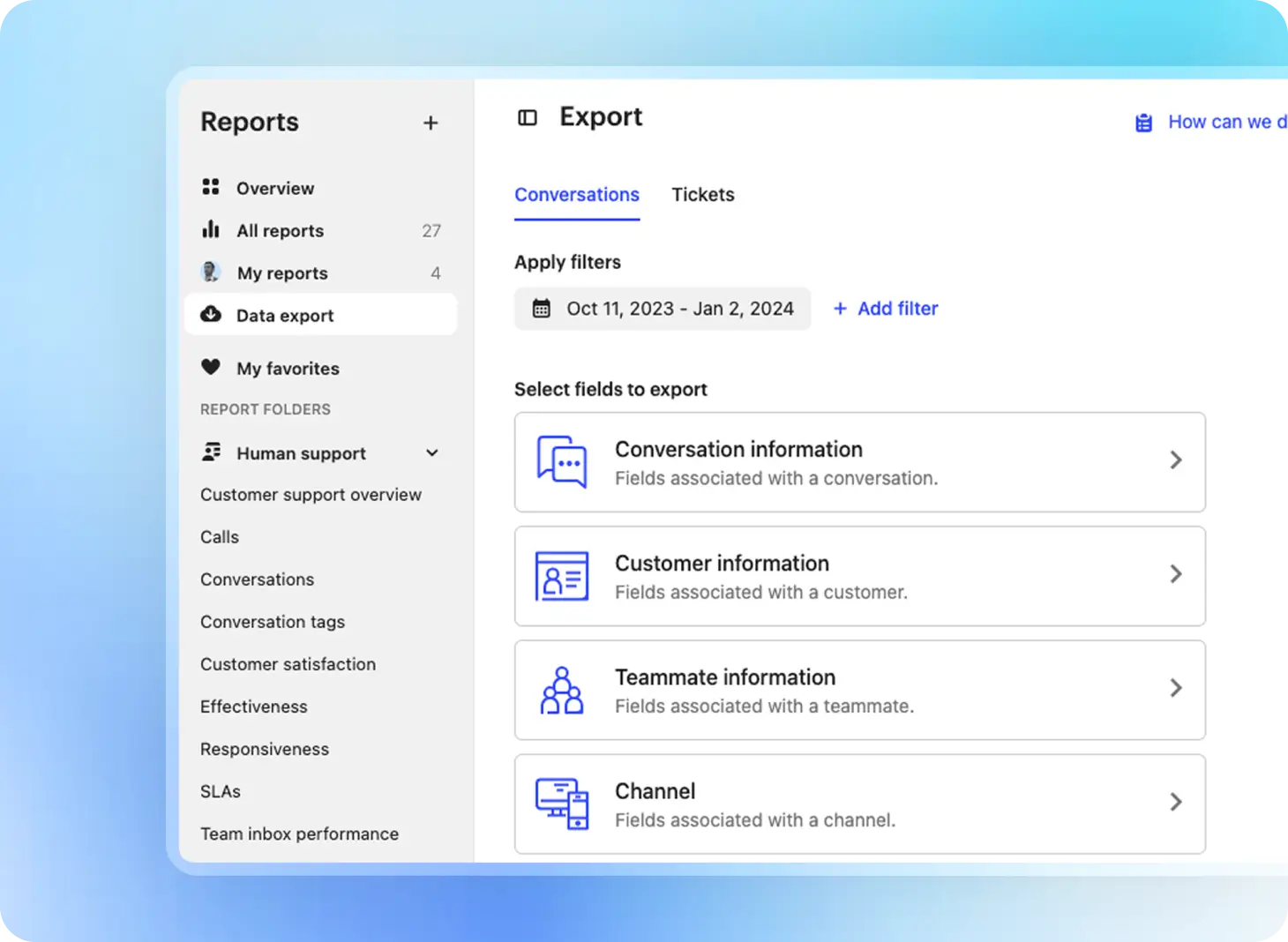Click the Customer information ID card icon
Image resolution: width=1288 pixels, height=942 pixels.
[x=562, y=576]
